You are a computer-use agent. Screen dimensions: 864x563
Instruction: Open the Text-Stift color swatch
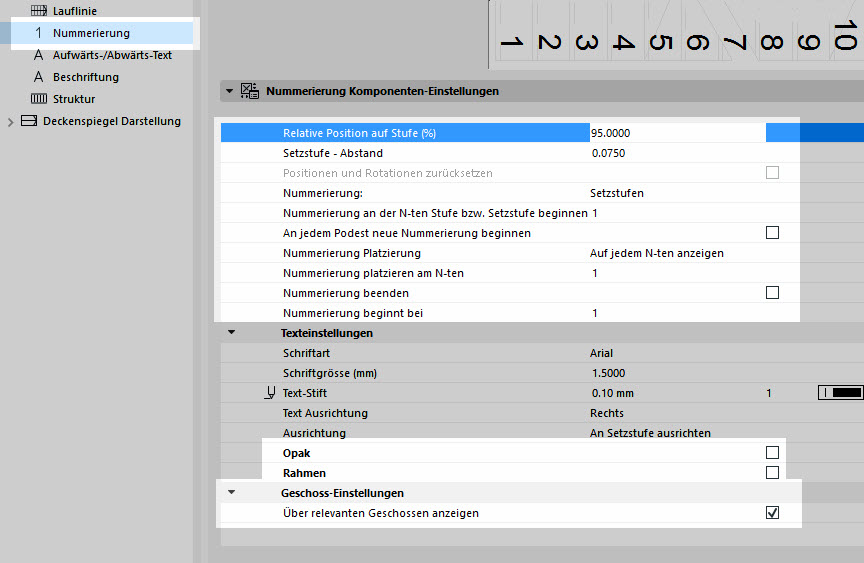point(841,392)
